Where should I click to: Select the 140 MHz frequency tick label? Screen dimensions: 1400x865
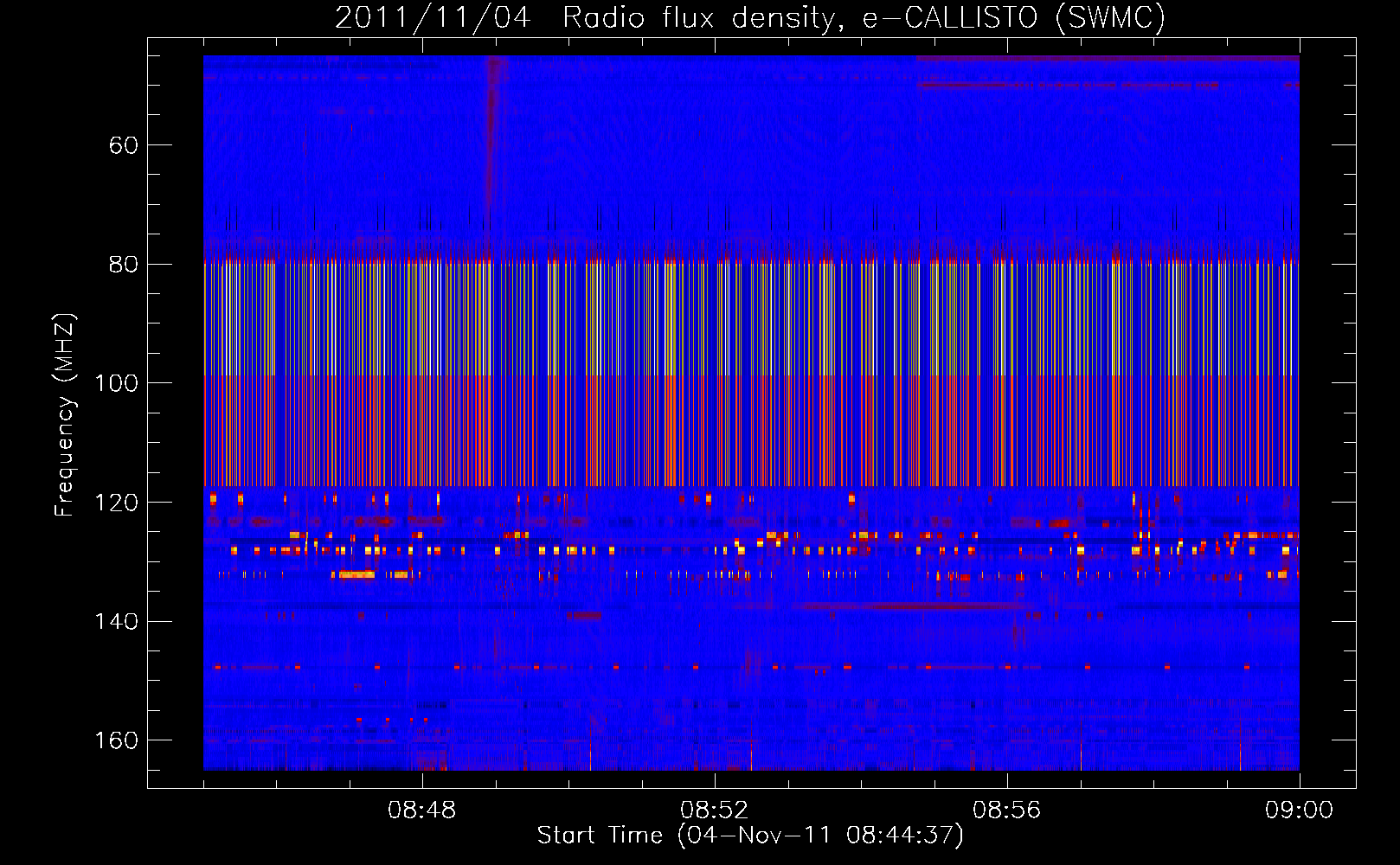pyautogui.click(x=117, y=622)
